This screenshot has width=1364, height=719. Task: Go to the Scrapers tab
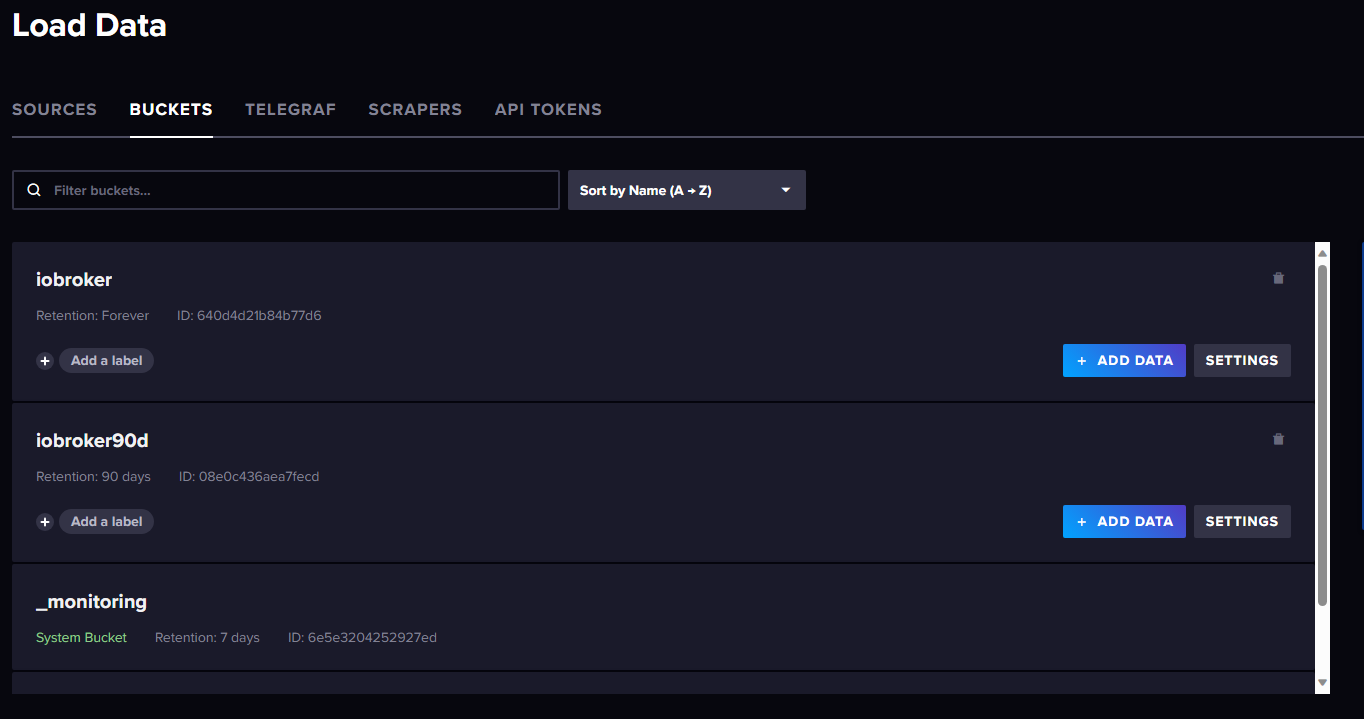pyautogui.click(x=415, y=110)
